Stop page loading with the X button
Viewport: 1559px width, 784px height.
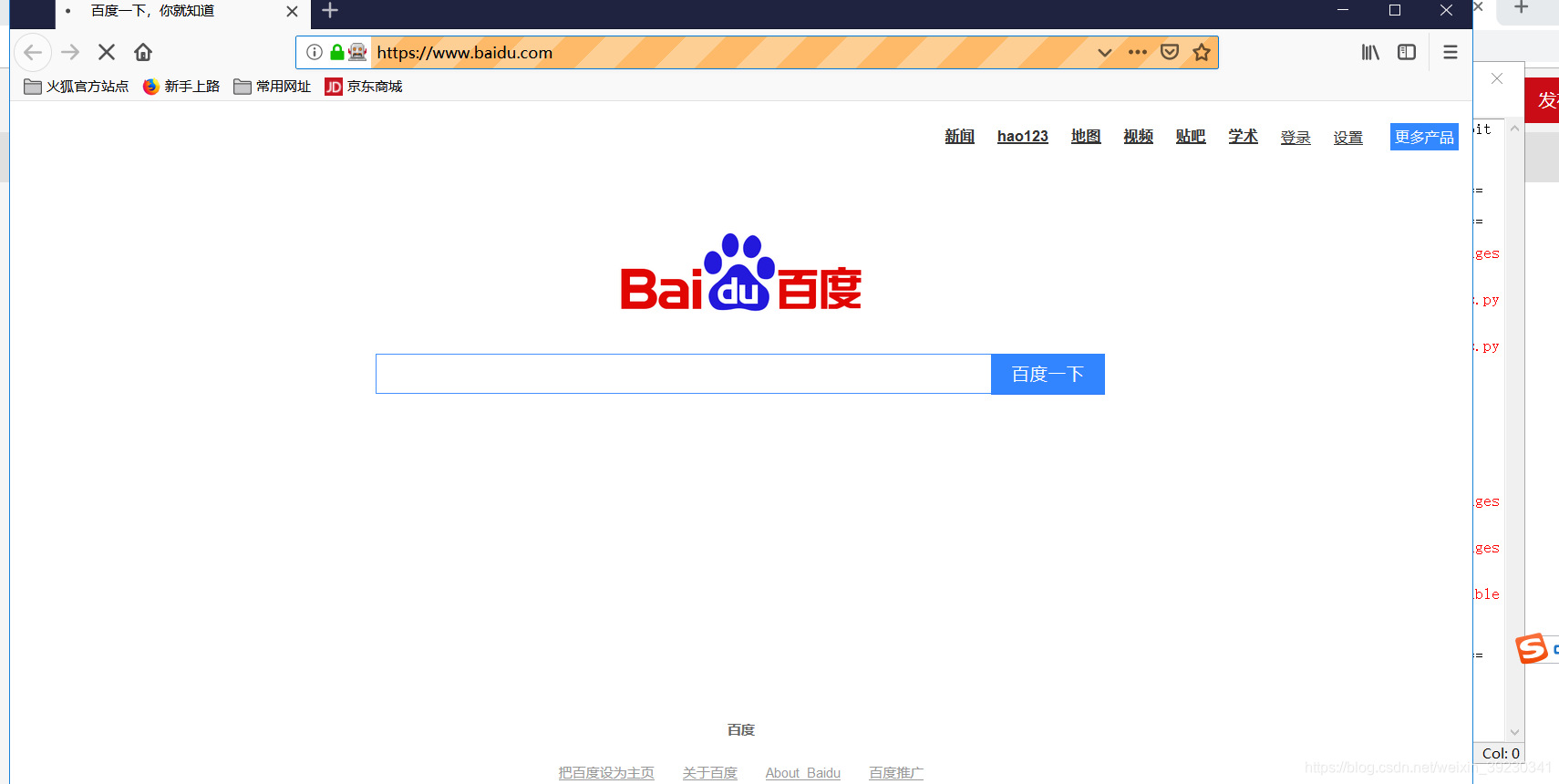[x=107, y=52]
